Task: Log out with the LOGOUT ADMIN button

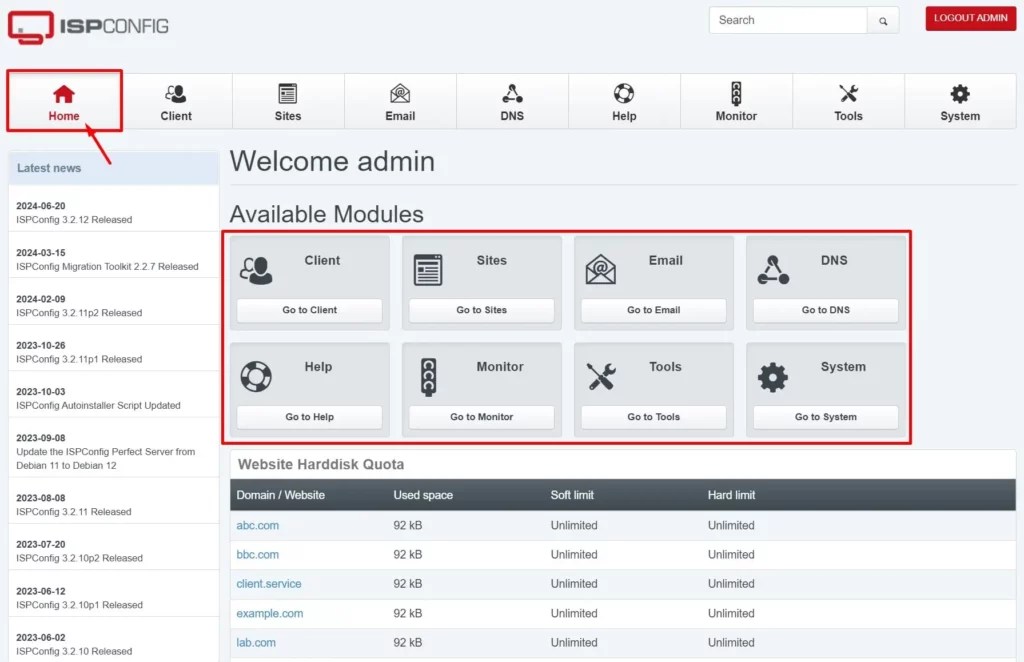Action: tap(970, 18)
